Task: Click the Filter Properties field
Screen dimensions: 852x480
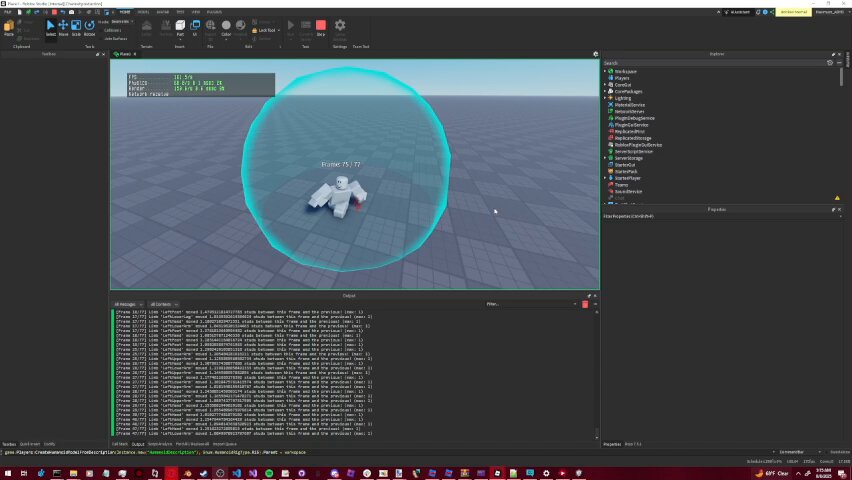Action: [x=721, y=216]
